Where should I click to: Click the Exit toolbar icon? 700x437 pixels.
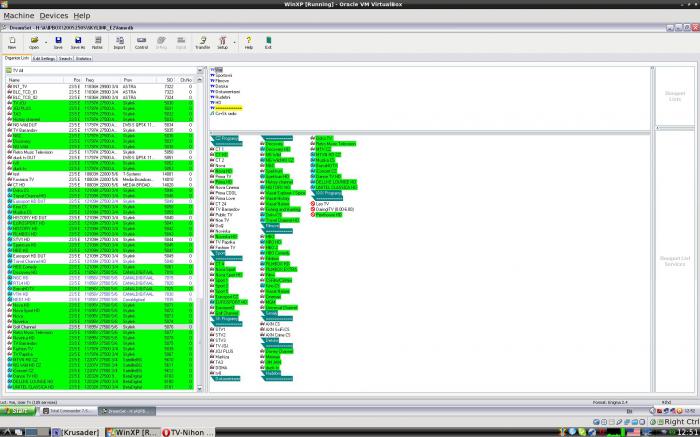click(268, 43)
